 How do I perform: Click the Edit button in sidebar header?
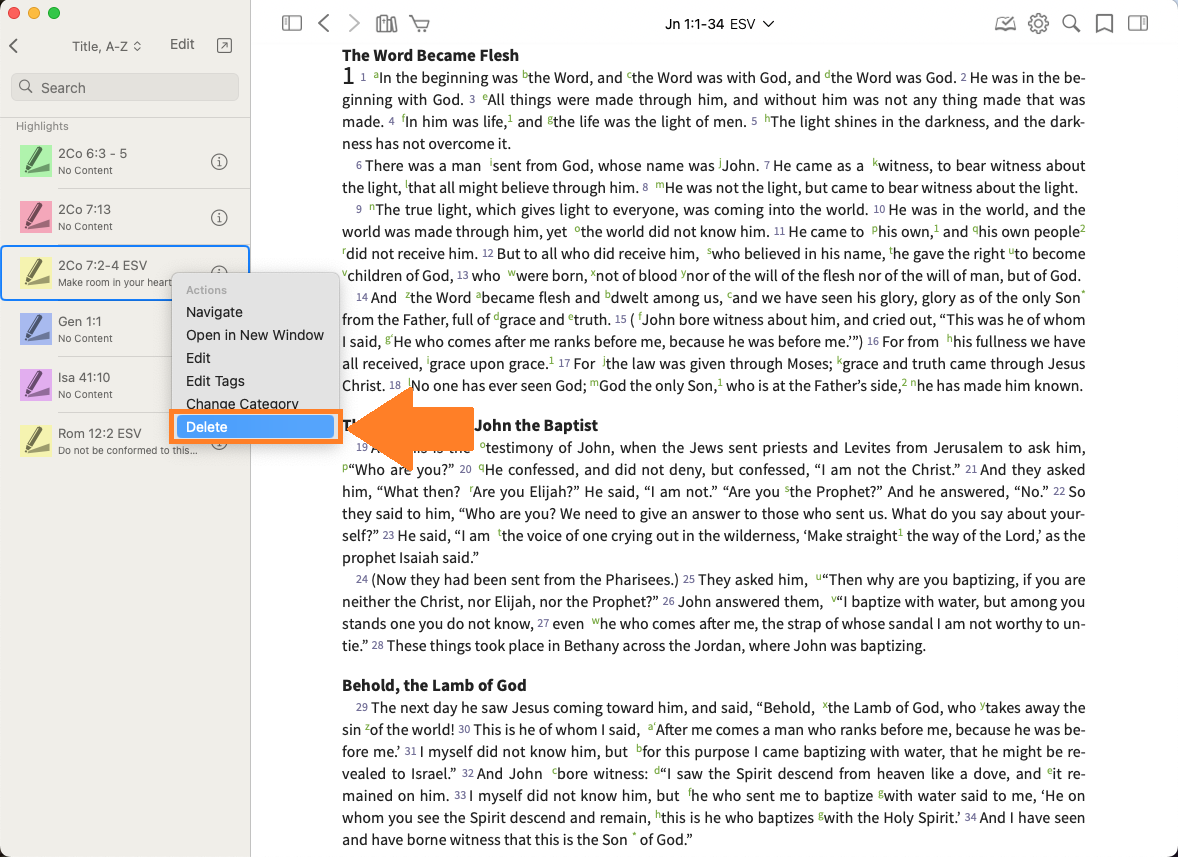click(x=182, y=44)
